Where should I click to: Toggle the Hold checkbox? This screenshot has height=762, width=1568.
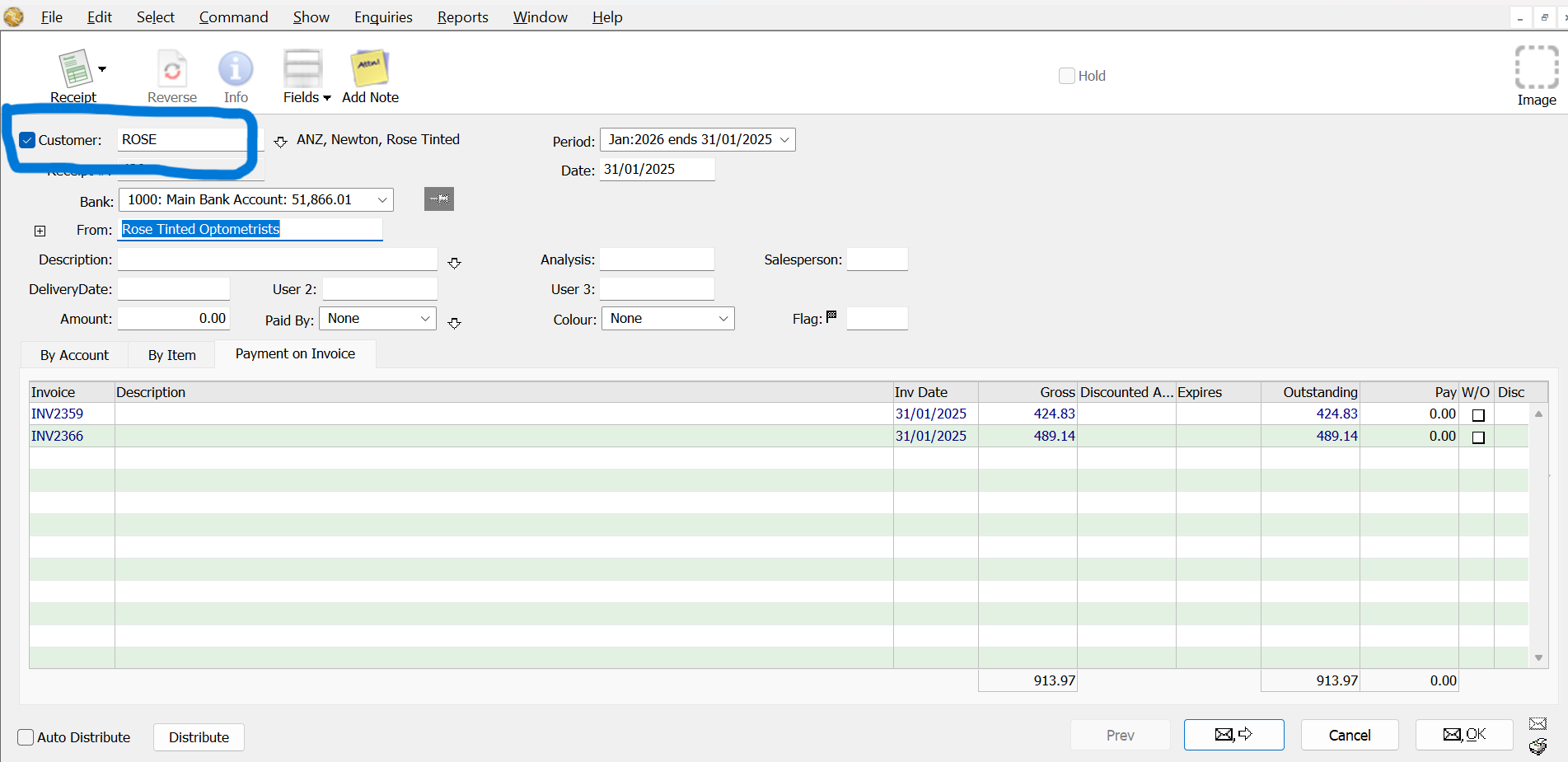1067,76
